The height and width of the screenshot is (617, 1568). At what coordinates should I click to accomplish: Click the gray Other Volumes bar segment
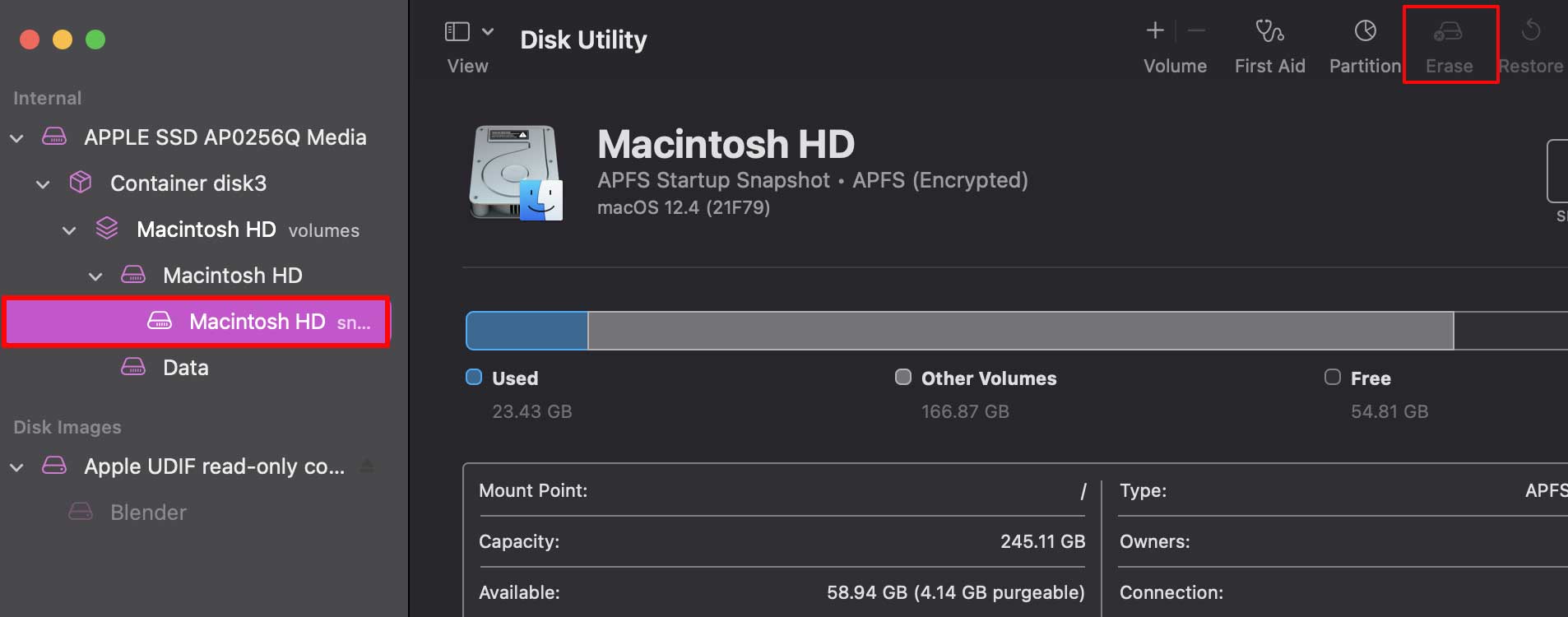tap(1021, 331)
